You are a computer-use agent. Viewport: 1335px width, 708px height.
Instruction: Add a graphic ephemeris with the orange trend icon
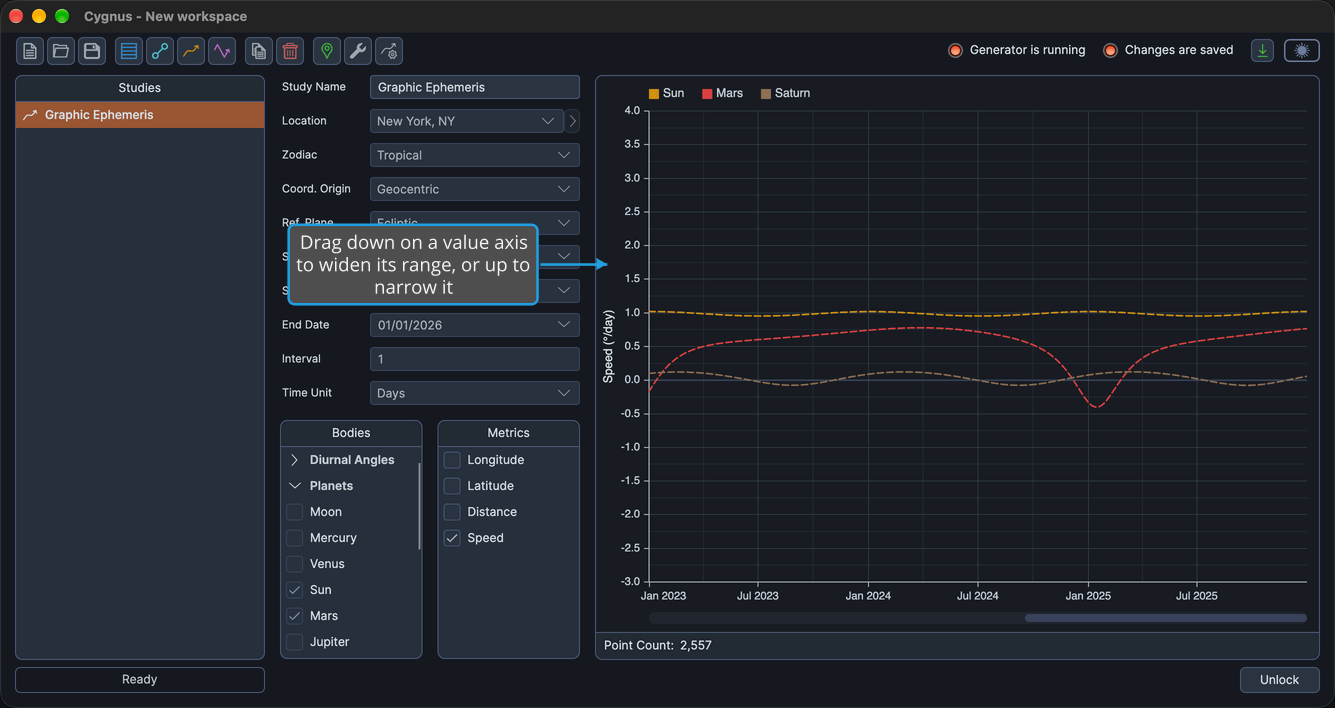pyautogui.click(x=191, y=51)
